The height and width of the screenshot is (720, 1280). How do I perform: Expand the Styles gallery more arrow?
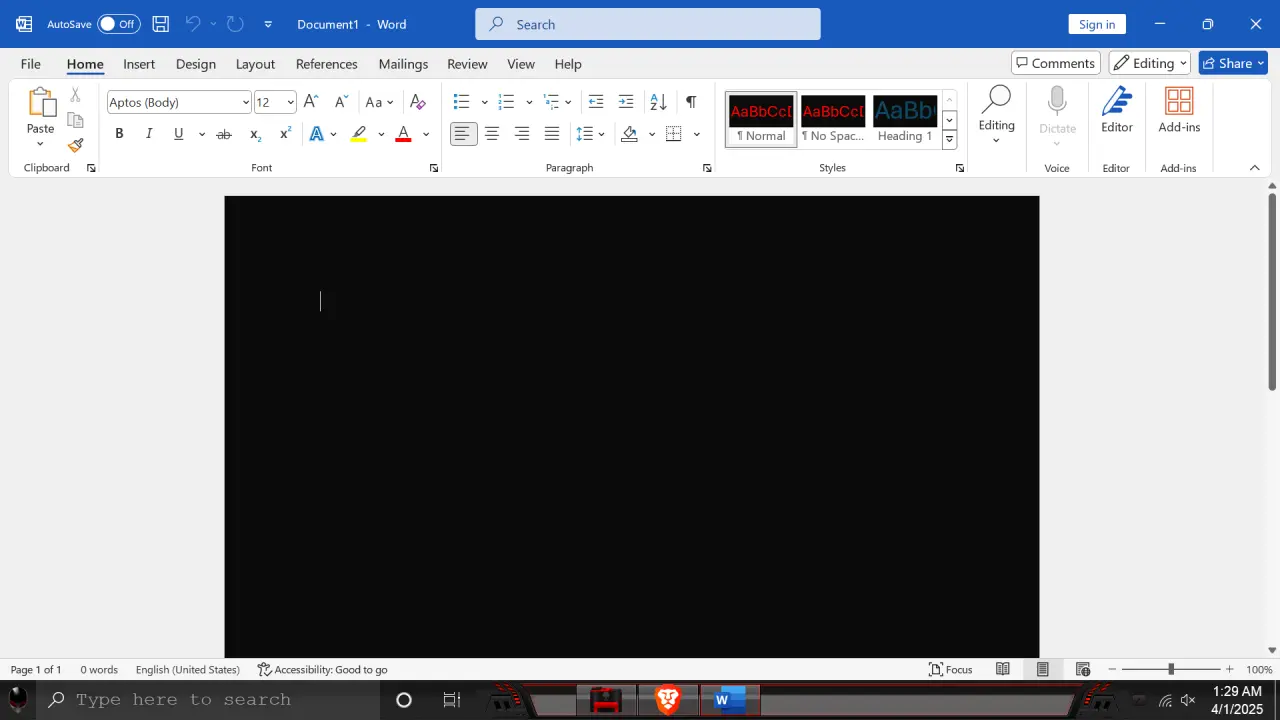coord(950,141)
